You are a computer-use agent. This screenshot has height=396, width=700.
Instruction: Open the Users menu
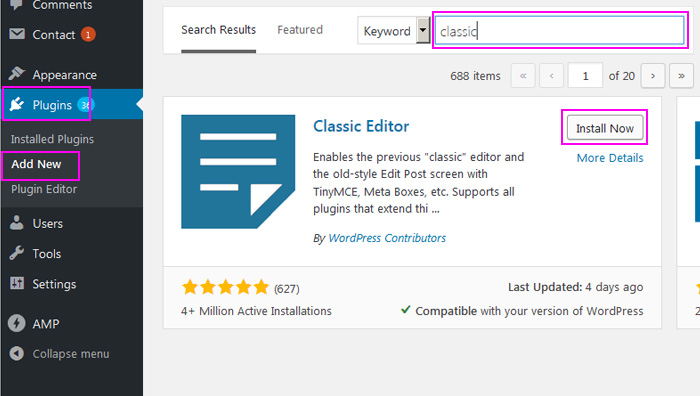click(47, 224)
